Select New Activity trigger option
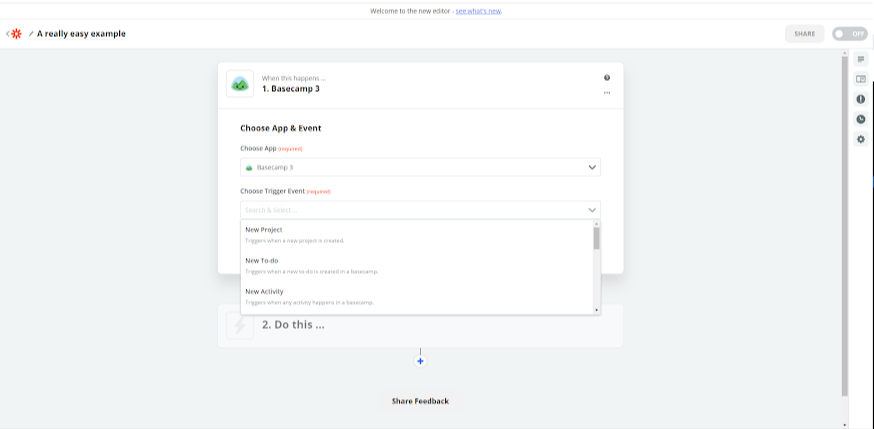 417,297
